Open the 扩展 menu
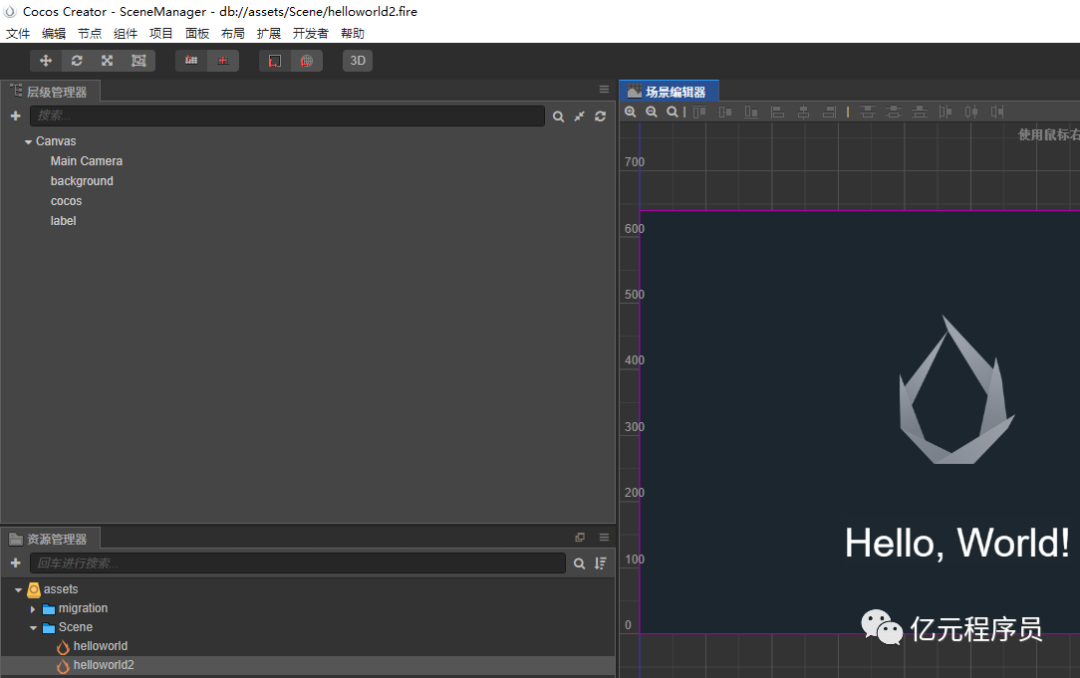Image resolution: width=1080 pixels, height=678 pixels. [x=269, y=33]
